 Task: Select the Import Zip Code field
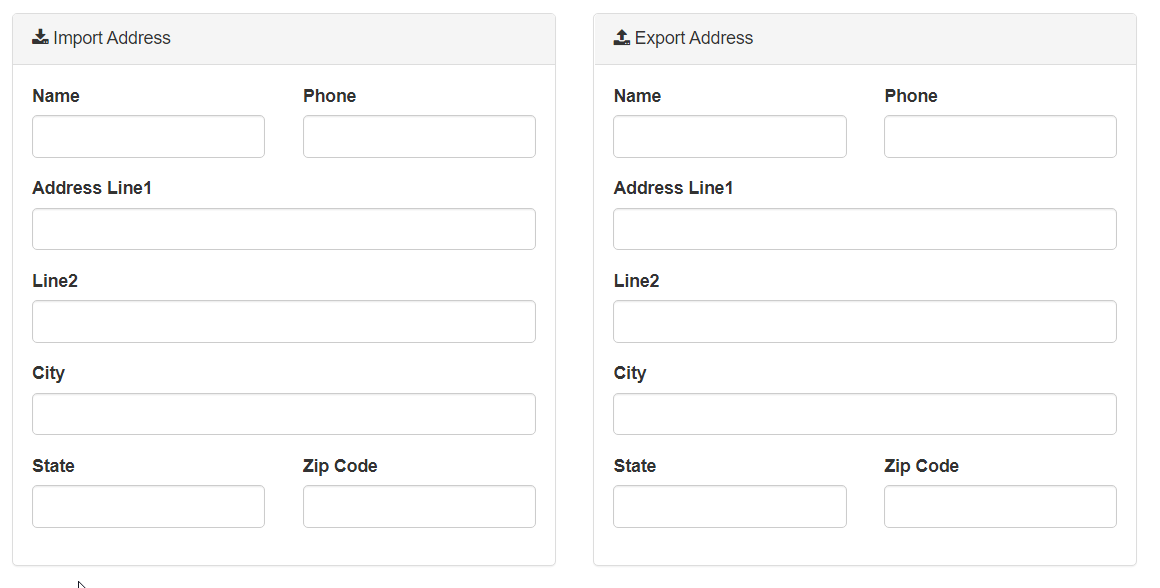click(419, 507)
